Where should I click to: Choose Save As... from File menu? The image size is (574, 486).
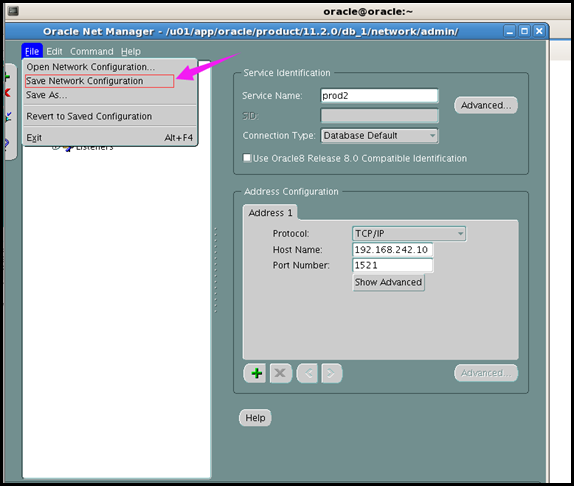click(110, 95)
